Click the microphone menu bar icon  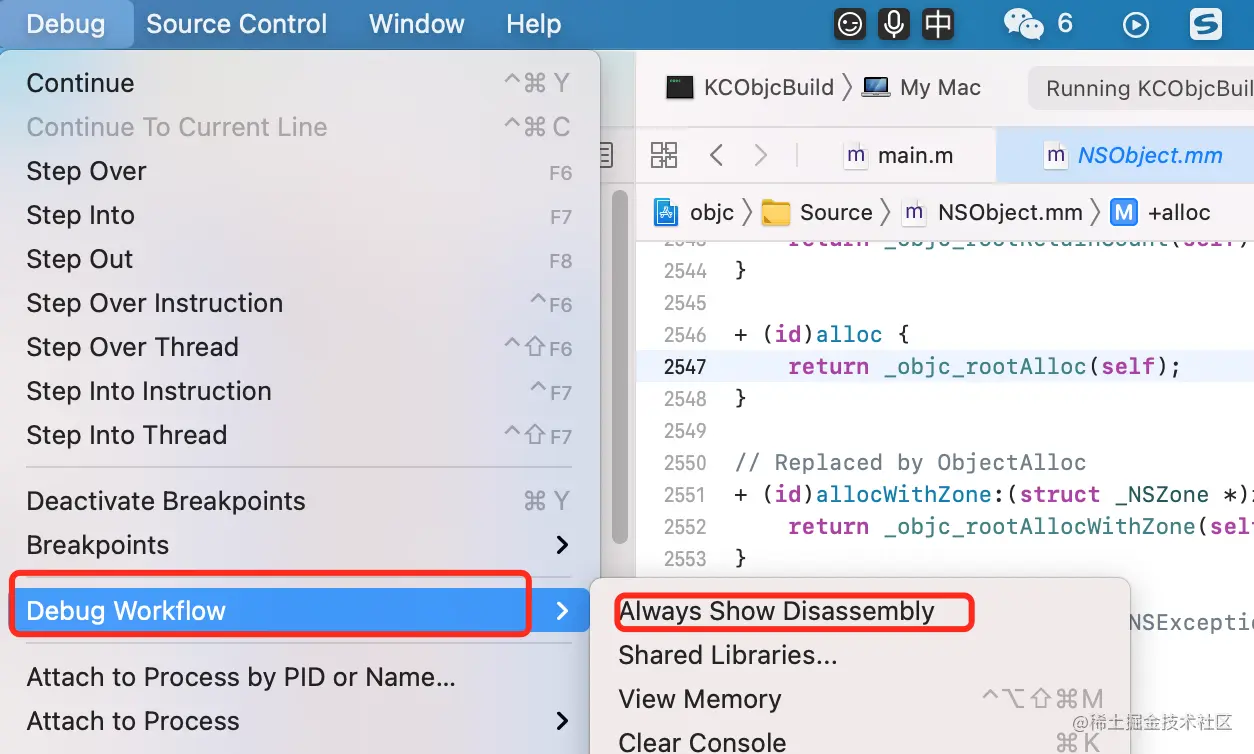point(894,24)
